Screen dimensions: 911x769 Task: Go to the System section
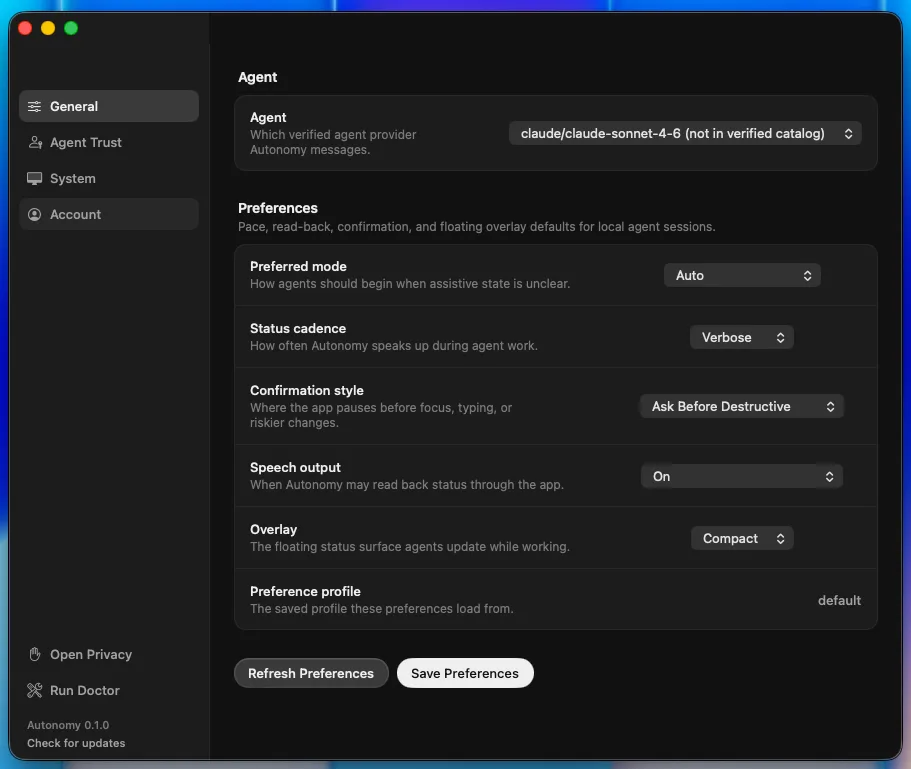point(109,178)
